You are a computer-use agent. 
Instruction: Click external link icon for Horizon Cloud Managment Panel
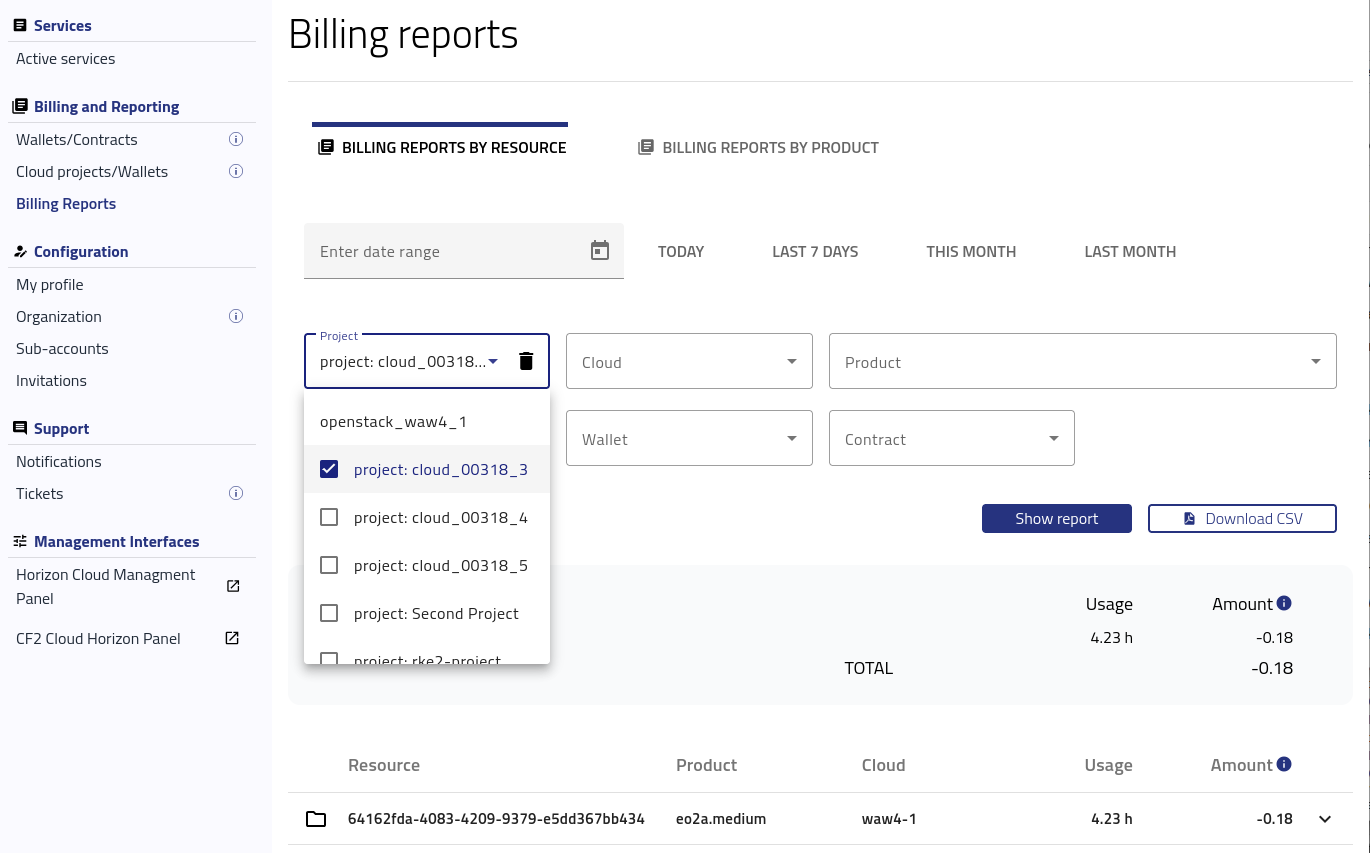click(233, 586)
